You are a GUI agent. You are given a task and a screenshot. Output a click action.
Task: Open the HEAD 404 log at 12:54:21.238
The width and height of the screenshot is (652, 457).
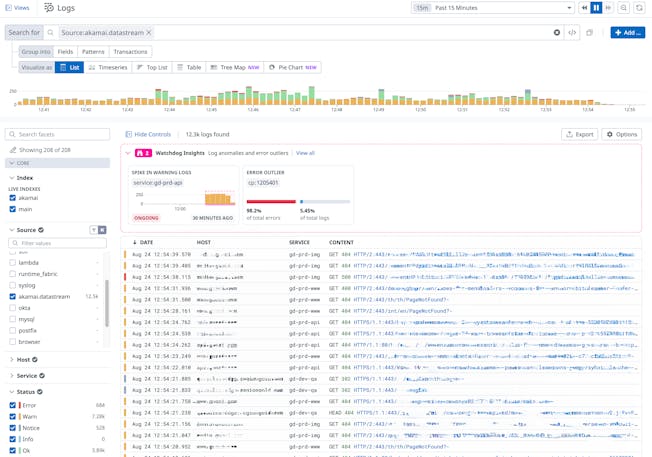coord(382,413)
